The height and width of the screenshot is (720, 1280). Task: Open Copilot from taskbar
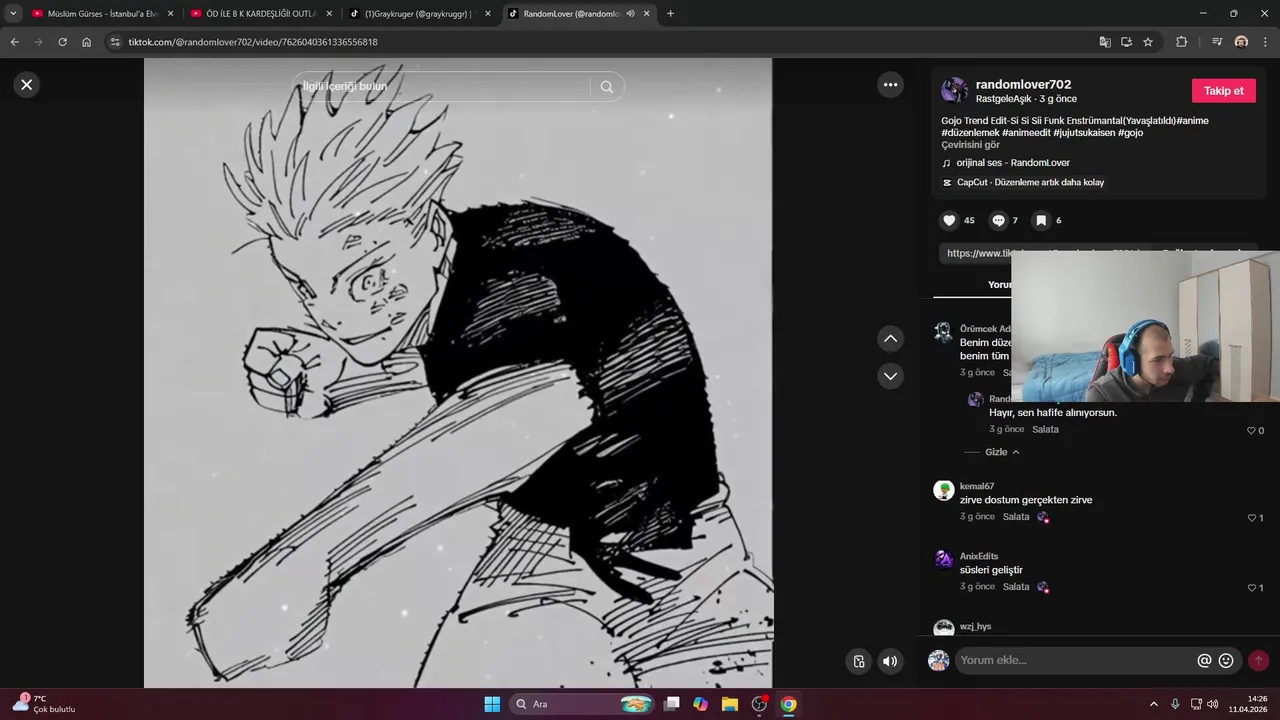pyautogui.click(x=701, y=704)
